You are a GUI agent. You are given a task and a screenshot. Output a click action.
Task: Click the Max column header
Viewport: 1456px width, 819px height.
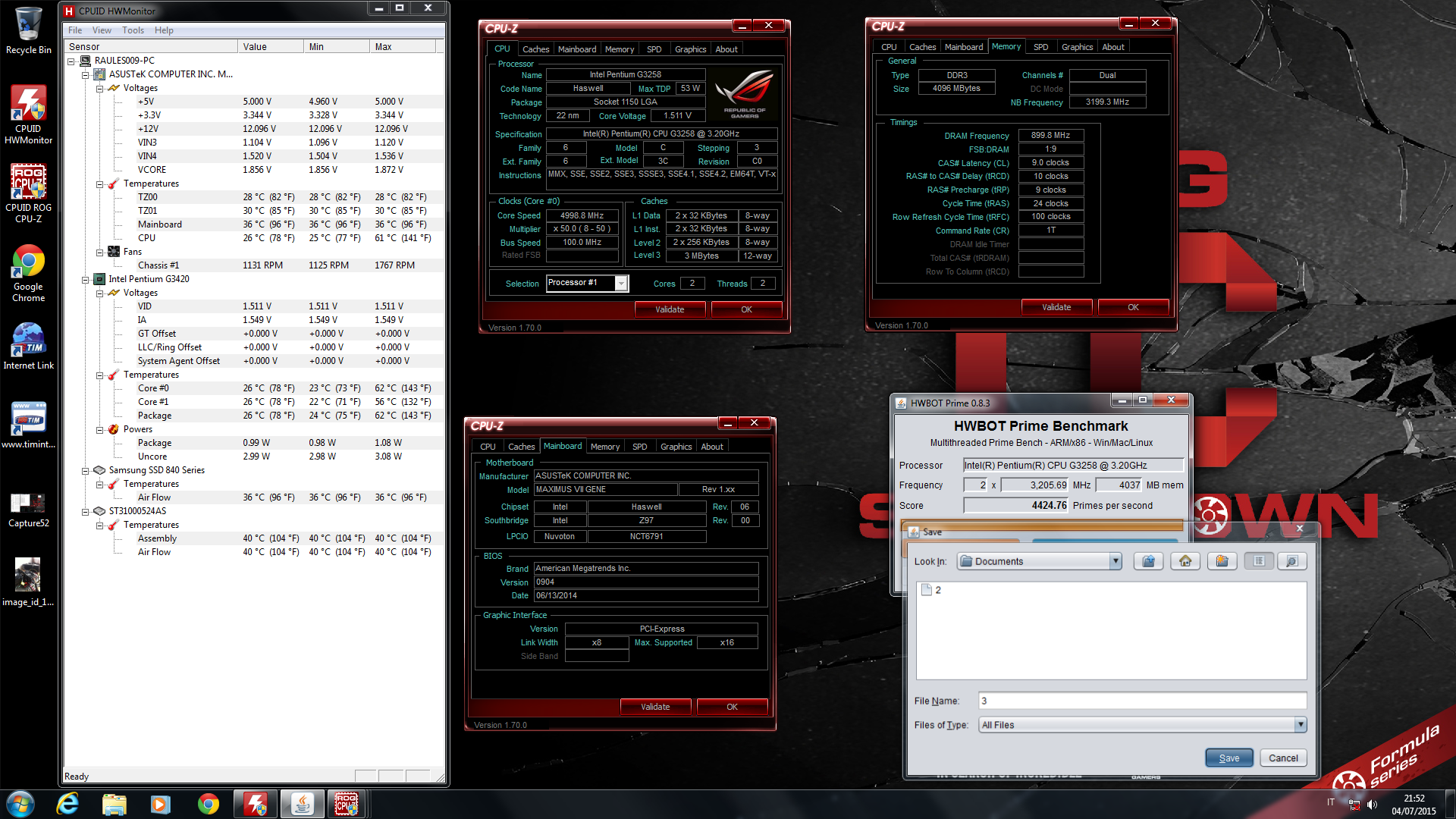[x=403, y=47]
